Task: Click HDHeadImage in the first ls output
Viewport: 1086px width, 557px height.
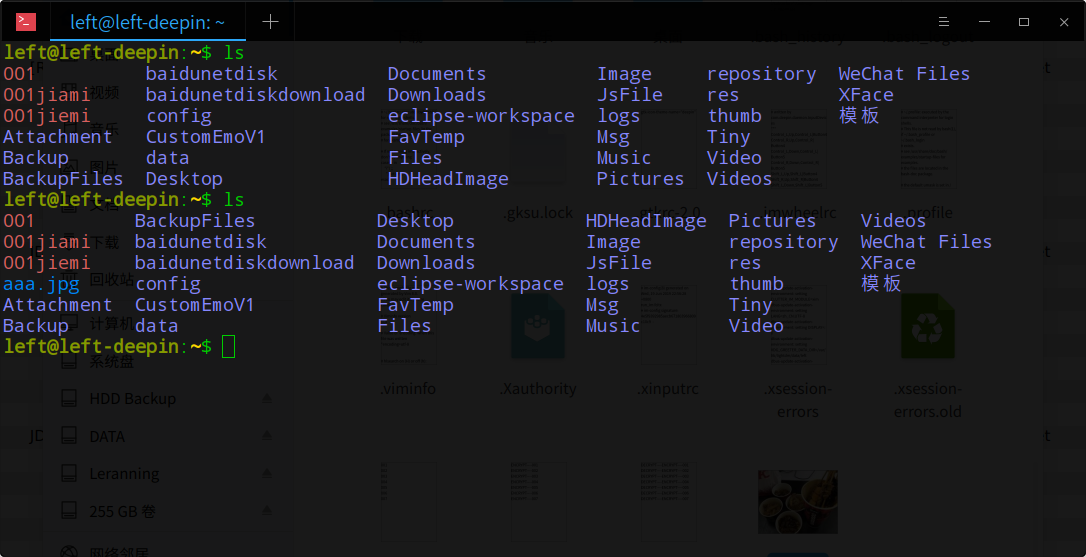Action: pos(447,179)
